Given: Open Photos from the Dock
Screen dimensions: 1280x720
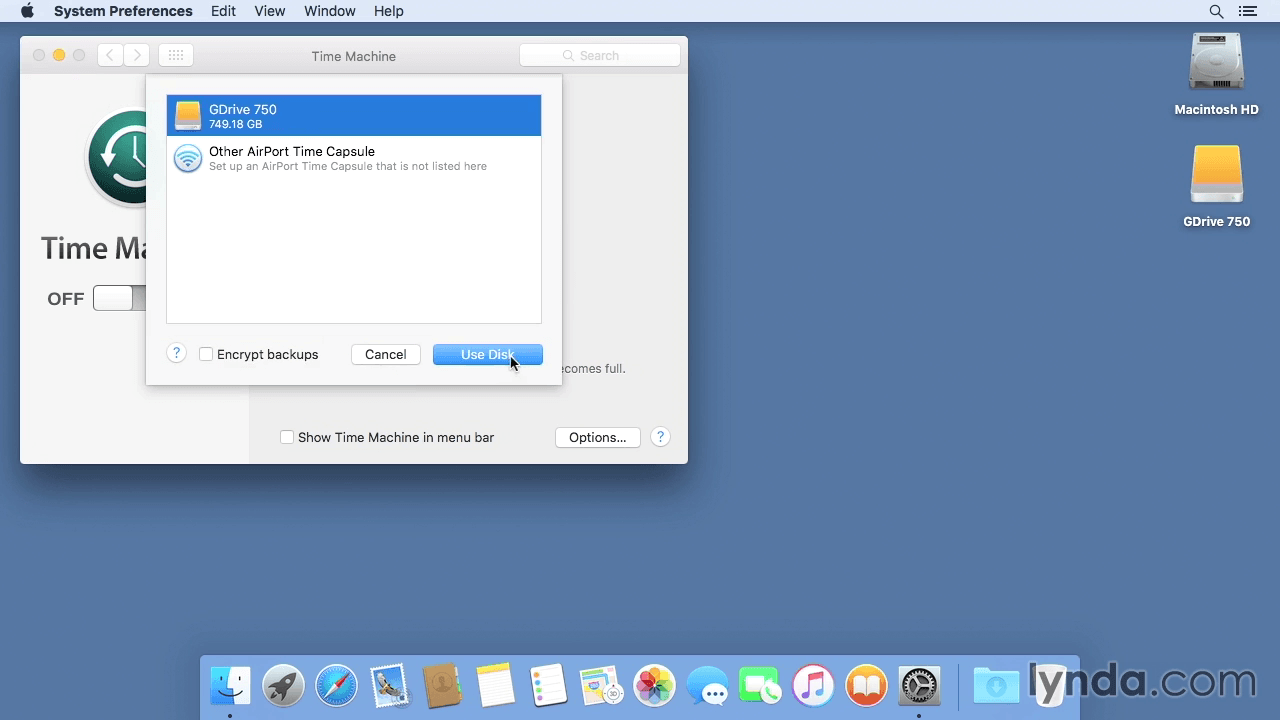Looking at the screenshot, I should coord(654,686).
